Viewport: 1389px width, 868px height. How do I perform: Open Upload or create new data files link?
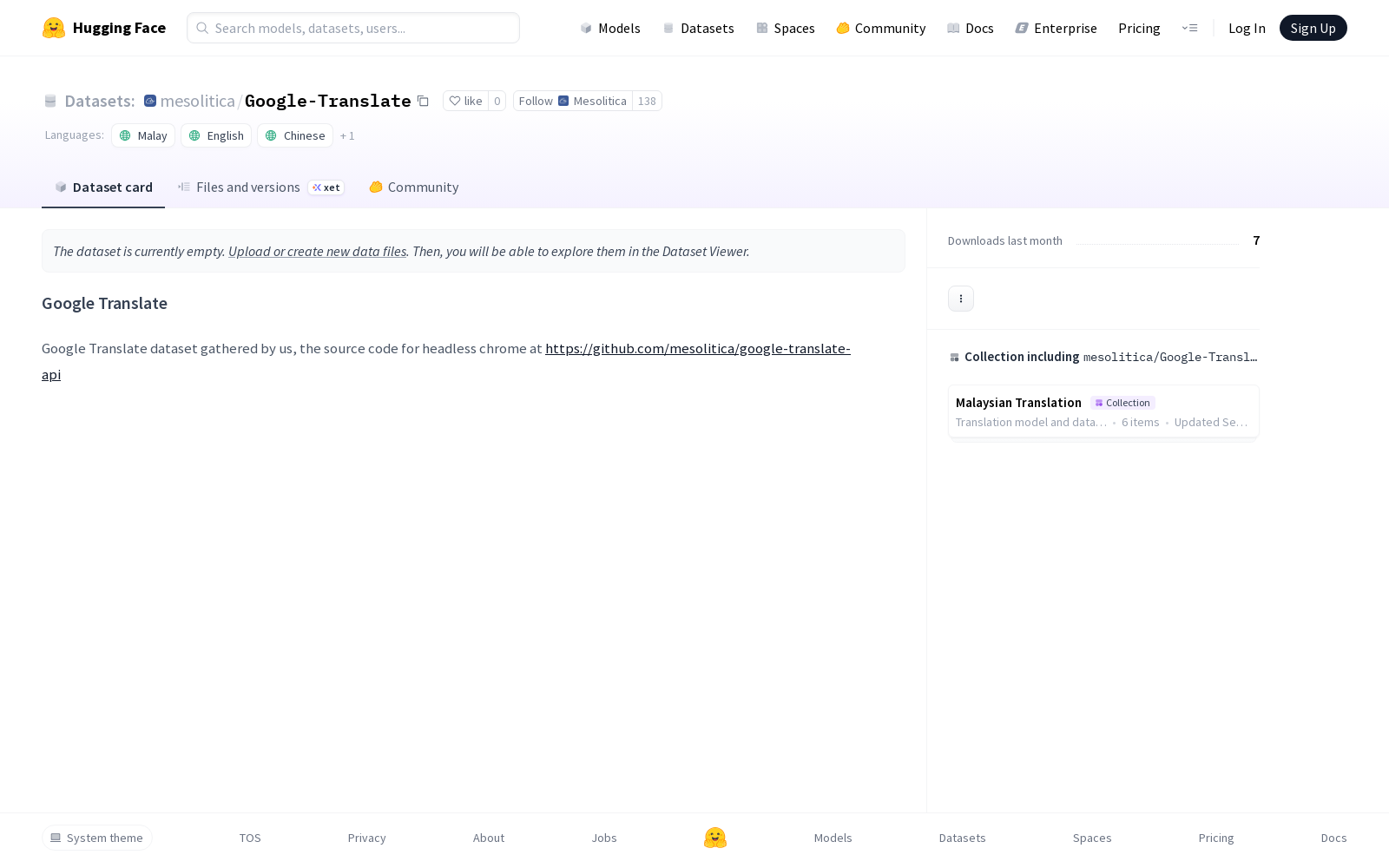pos(317,252)
